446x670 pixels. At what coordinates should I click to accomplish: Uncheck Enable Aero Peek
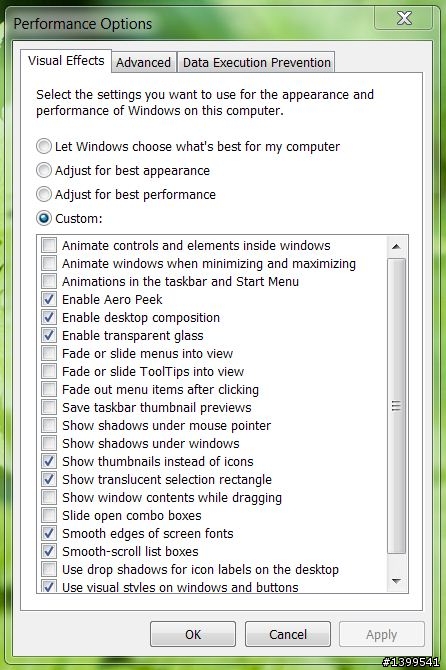(x=49, y=299)
